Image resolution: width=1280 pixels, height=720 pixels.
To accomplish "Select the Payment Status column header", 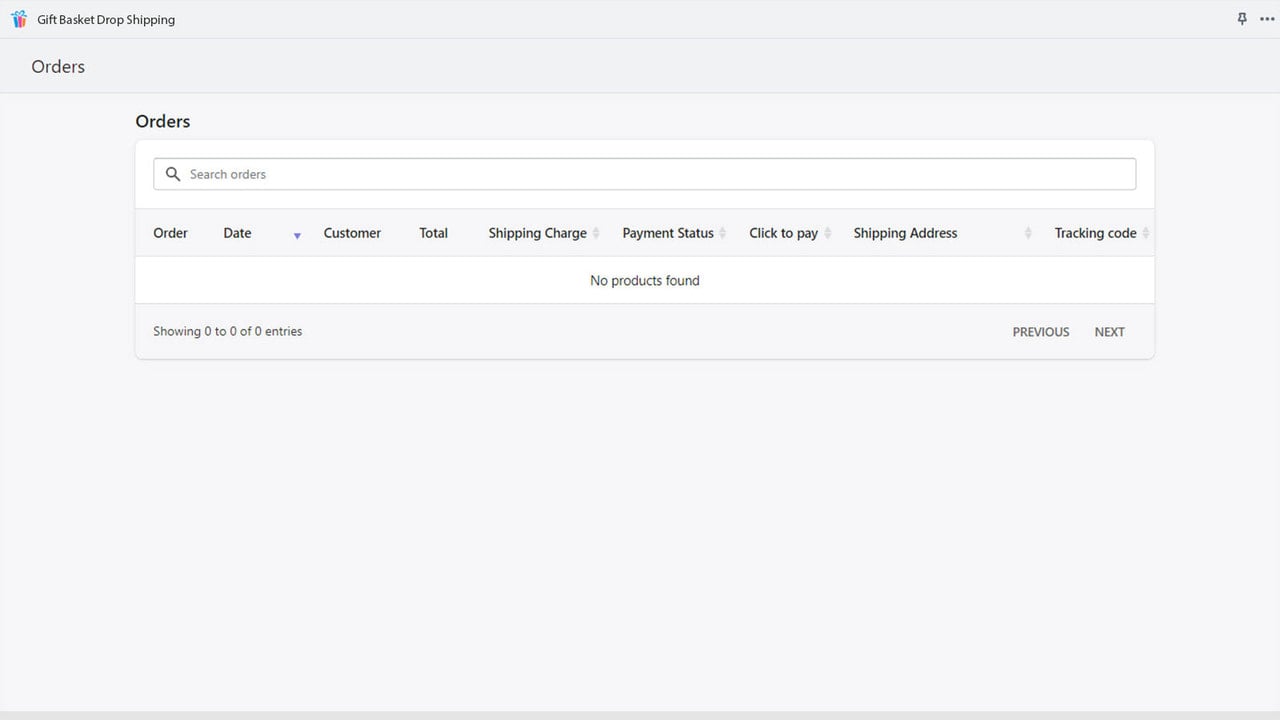I will pos(668,233).
